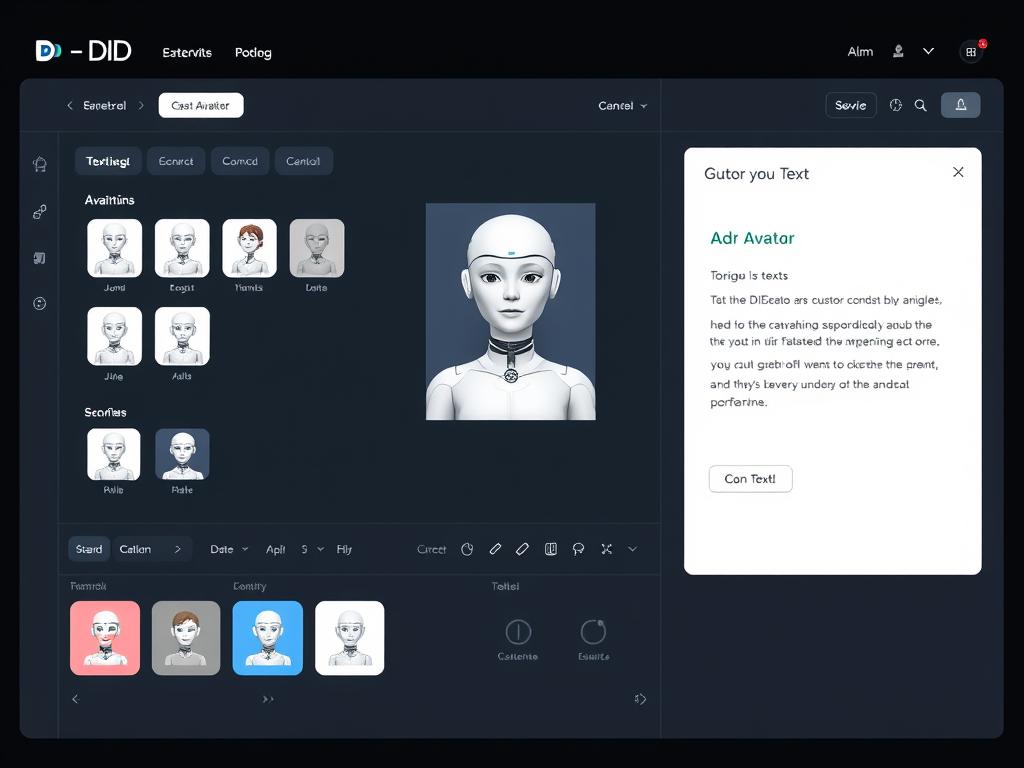Open the Cancel dropdown at the top
1024x768 pixels.
621,104
